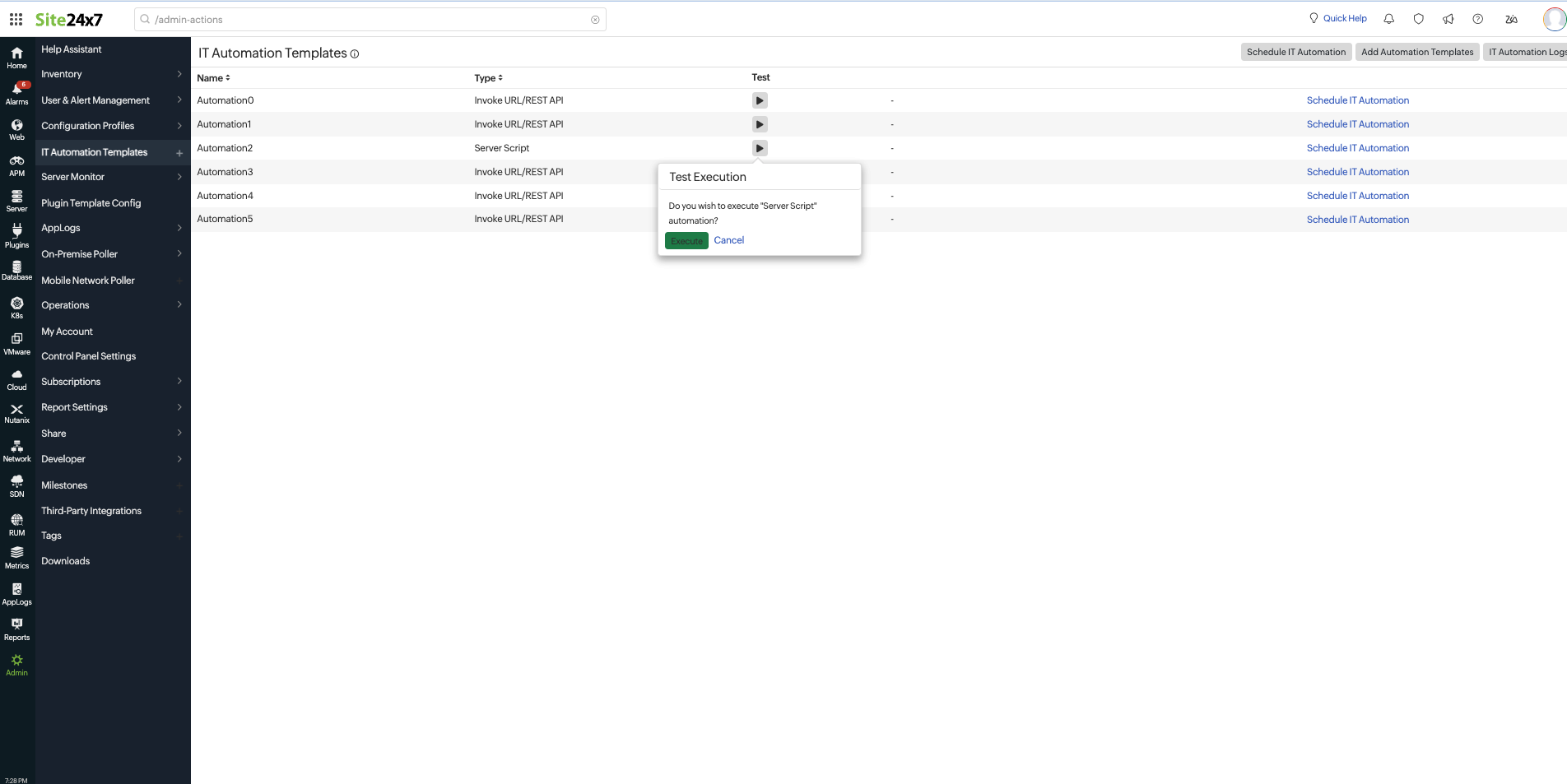
Task: Click the announcements megaphone icon
Action: coord(1448,19)
